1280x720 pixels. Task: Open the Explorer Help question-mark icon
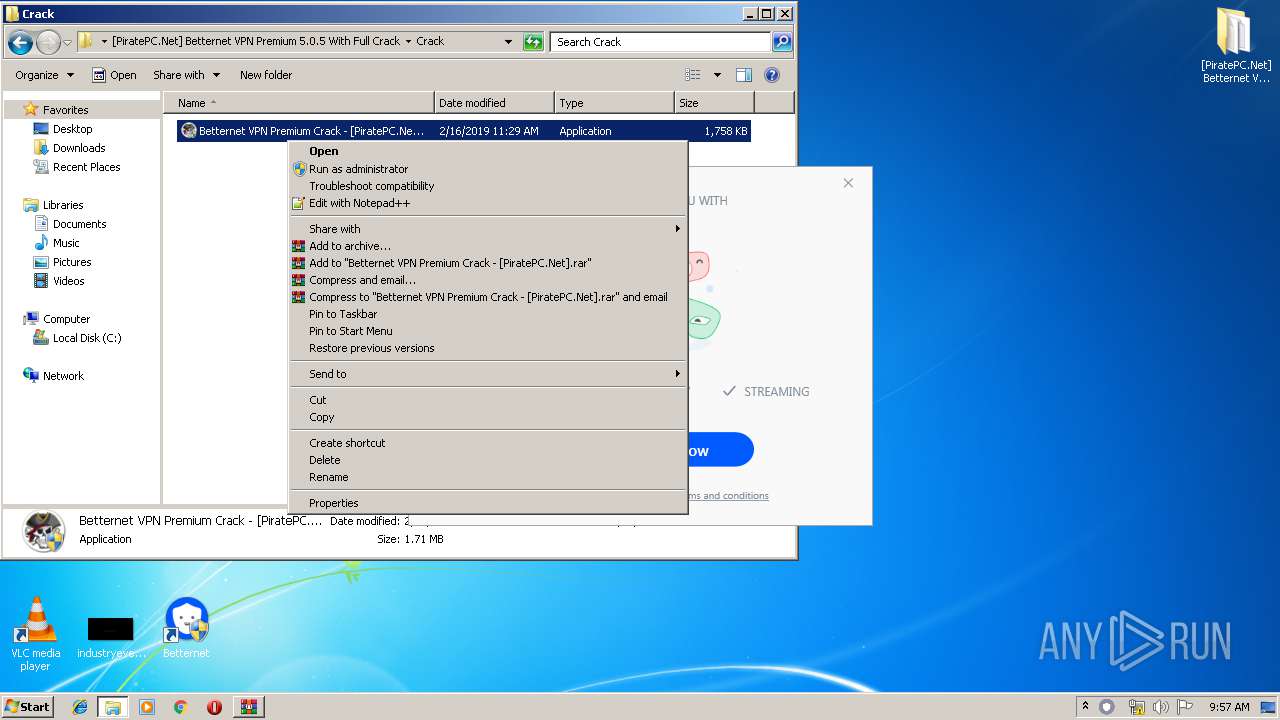click(771, 75)
